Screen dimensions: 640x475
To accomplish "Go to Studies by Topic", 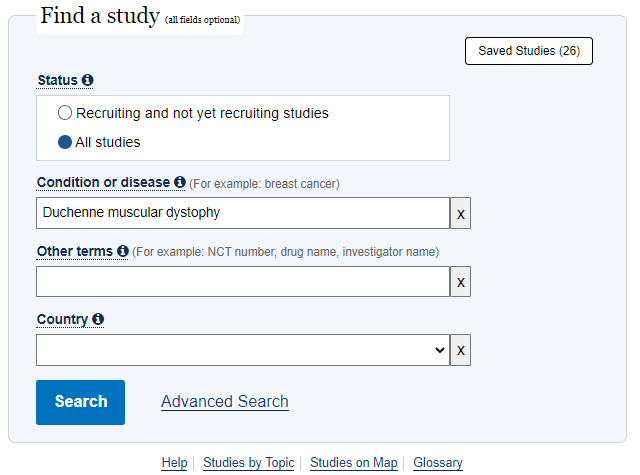I will point(249,463).
